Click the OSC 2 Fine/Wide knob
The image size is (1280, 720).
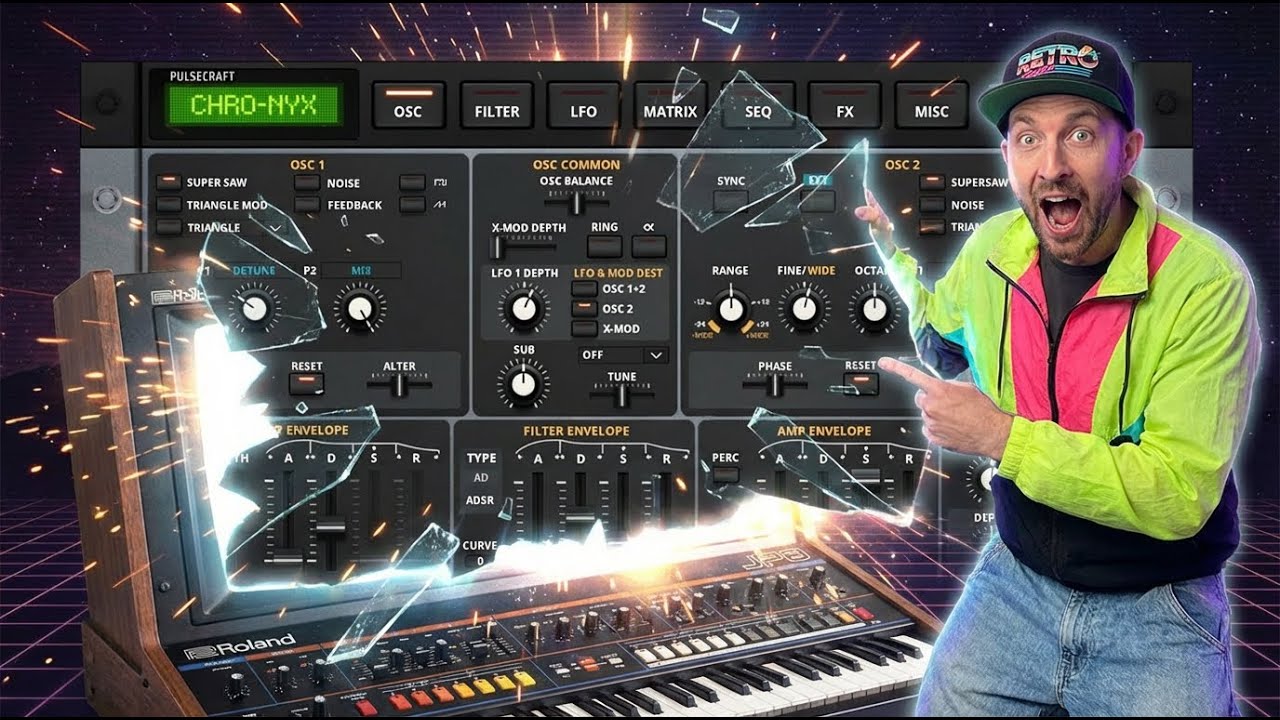coord(804,309)
